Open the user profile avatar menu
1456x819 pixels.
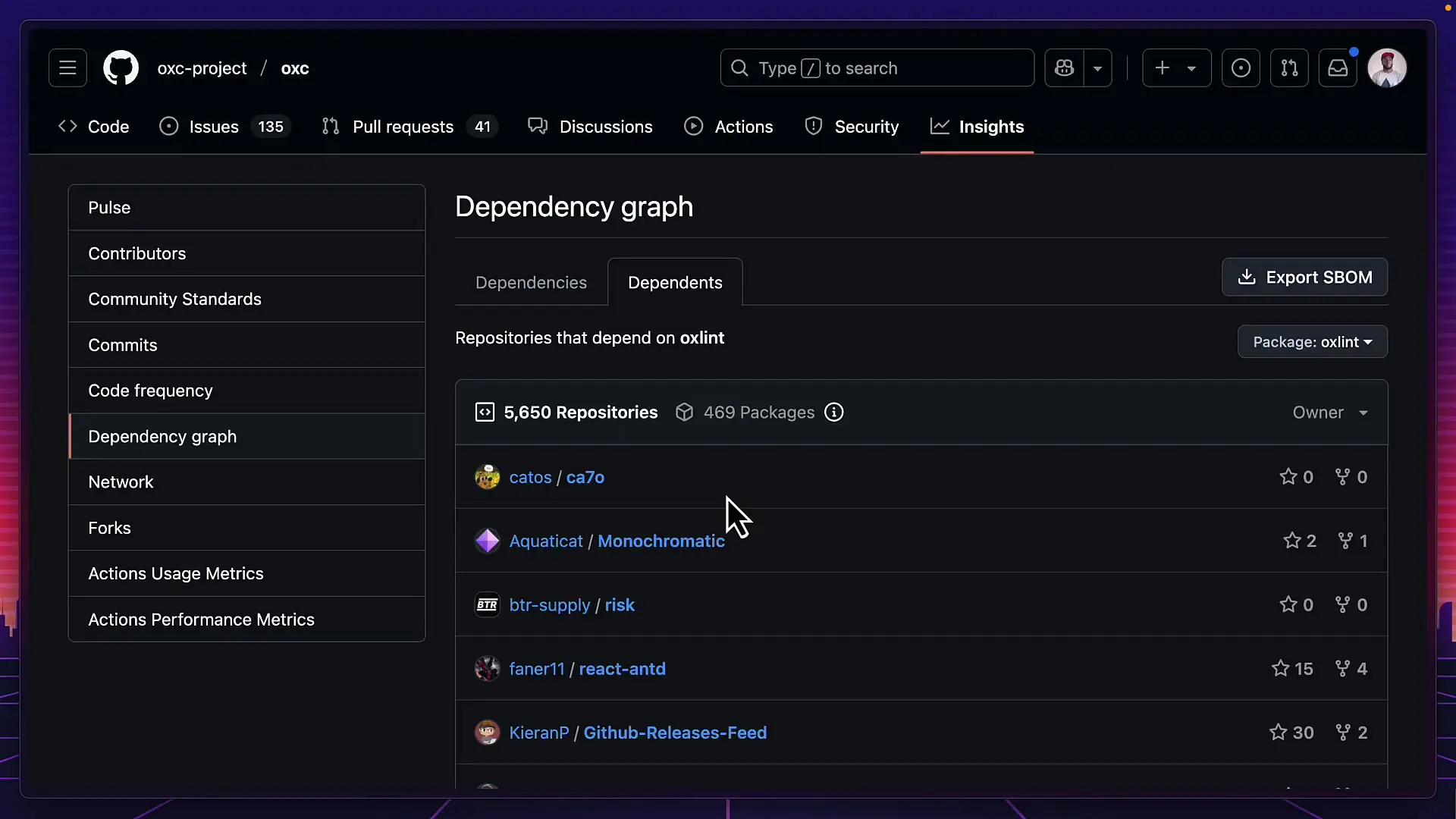[1387, 68]
